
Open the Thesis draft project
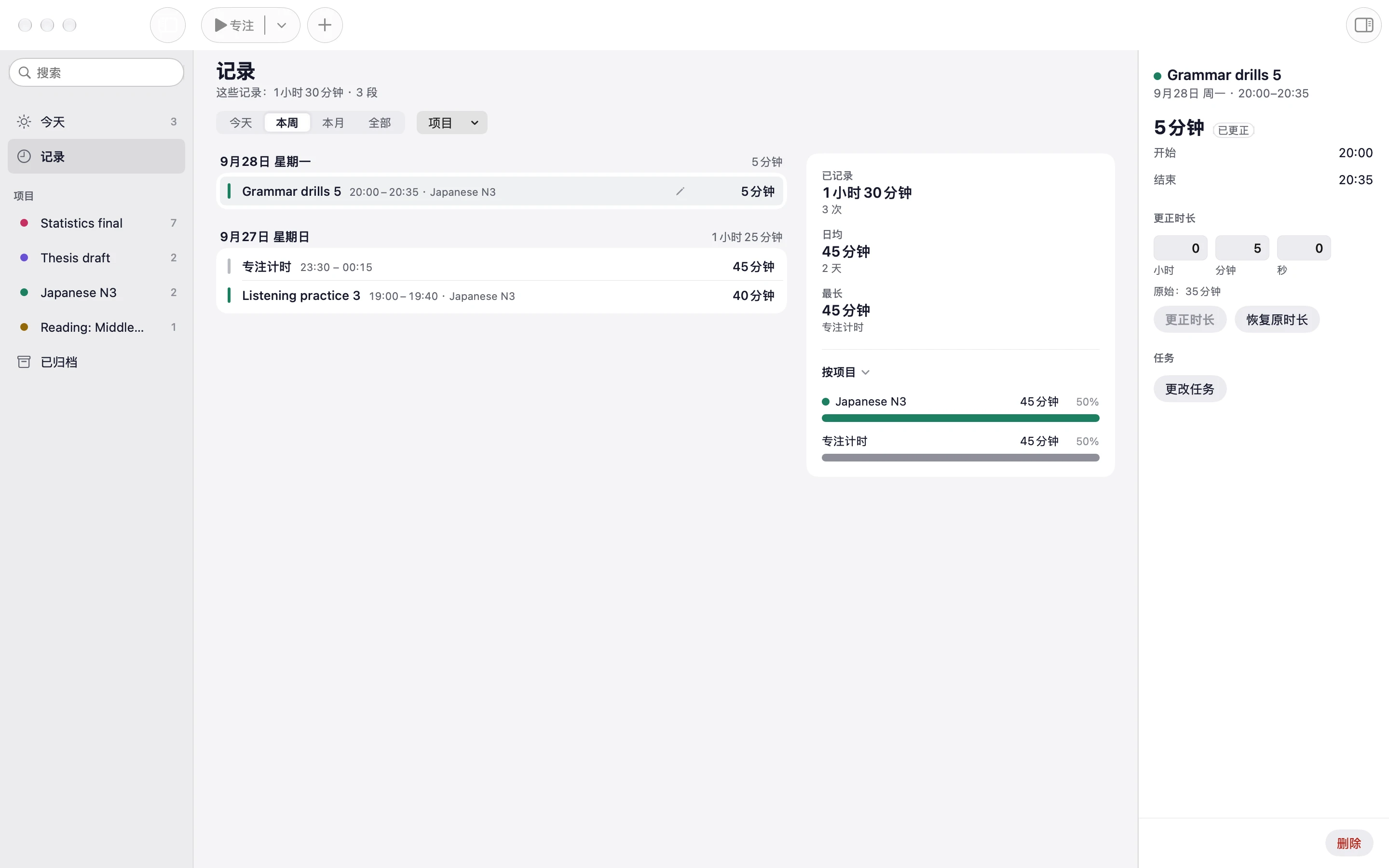coord(96,258)
